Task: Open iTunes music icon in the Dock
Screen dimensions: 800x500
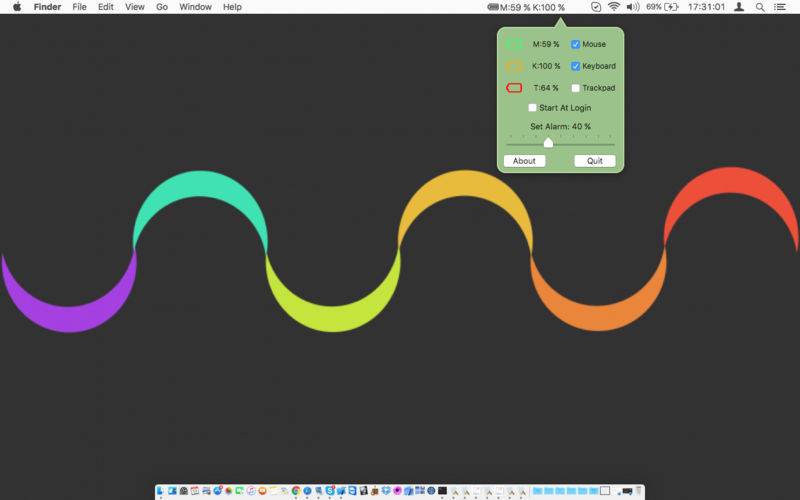Action: click(251, 491)
